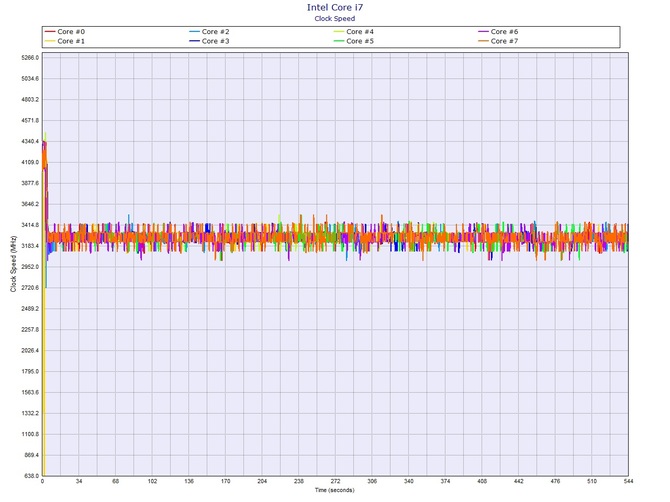The height and width of the screenshot is (502, 670).
Task: Select the Core #4 legend label
Action: pos(360,32)
